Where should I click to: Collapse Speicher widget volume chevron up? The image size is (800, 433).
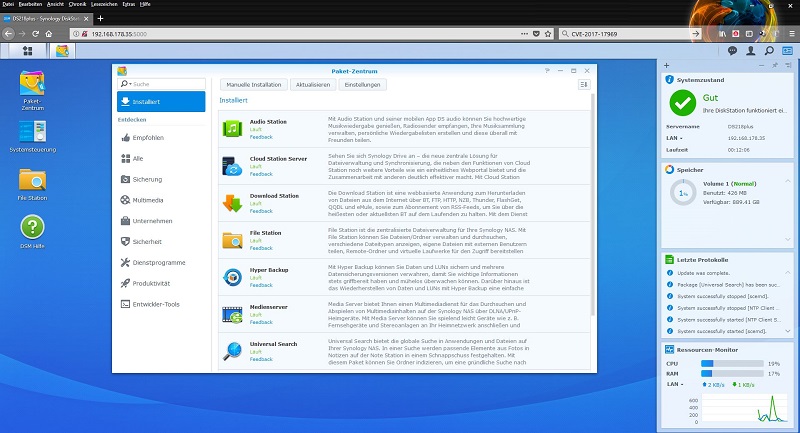787,181
